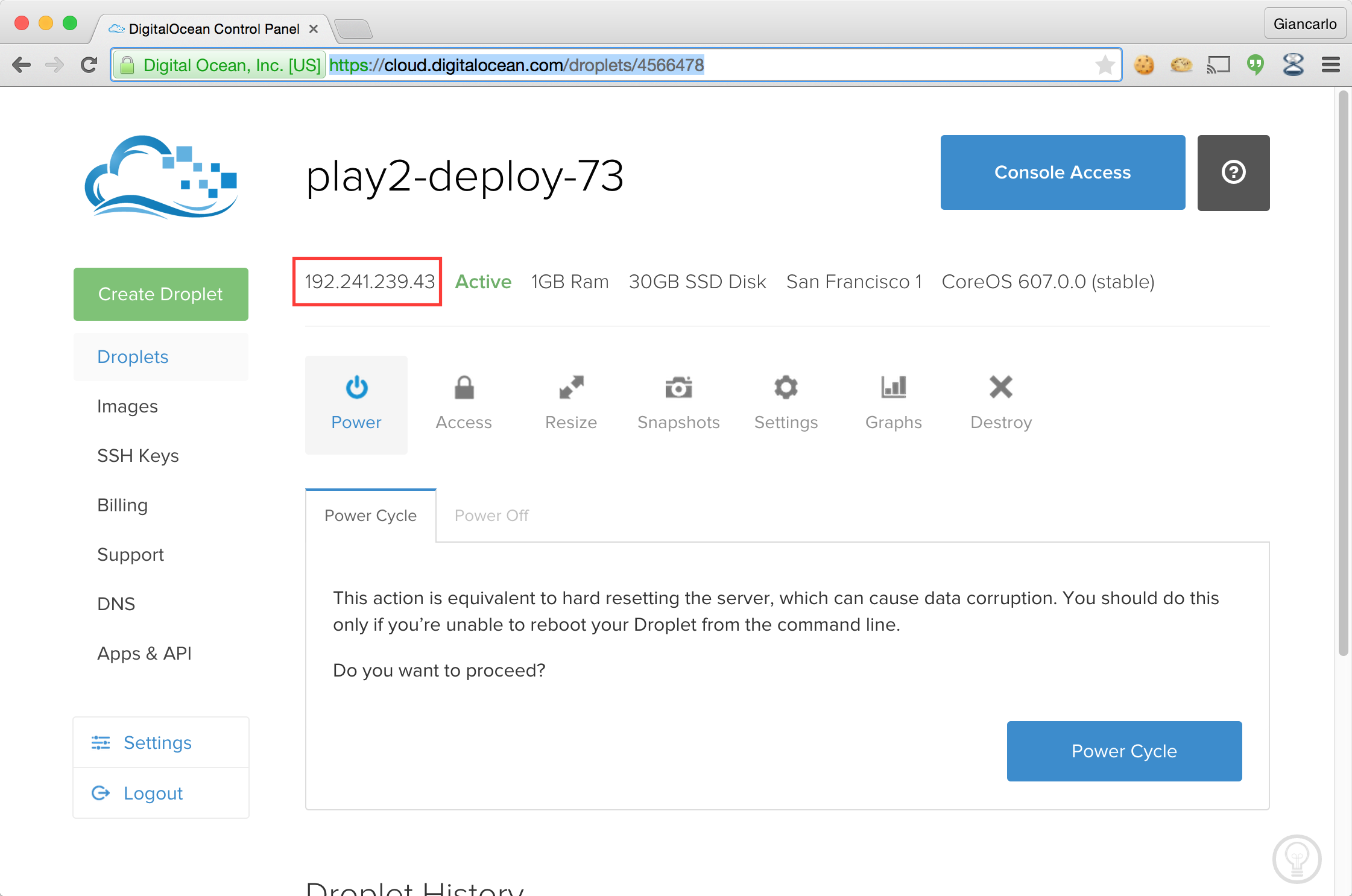This screenshot has width=1352, height=896.
Task: Click the droplet name play2-deploy-73
Action: pos(464,176)
